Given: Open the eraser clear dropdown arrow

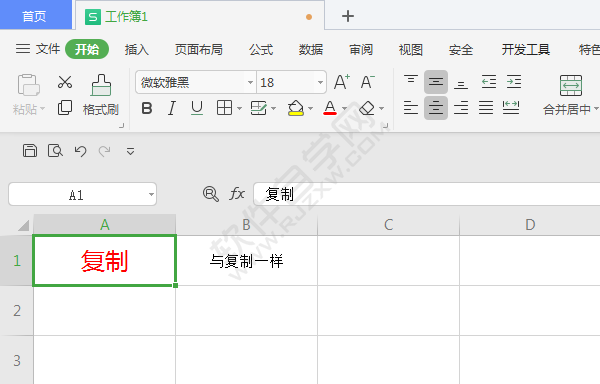Looking at the screenshot, I should (382, 109).
